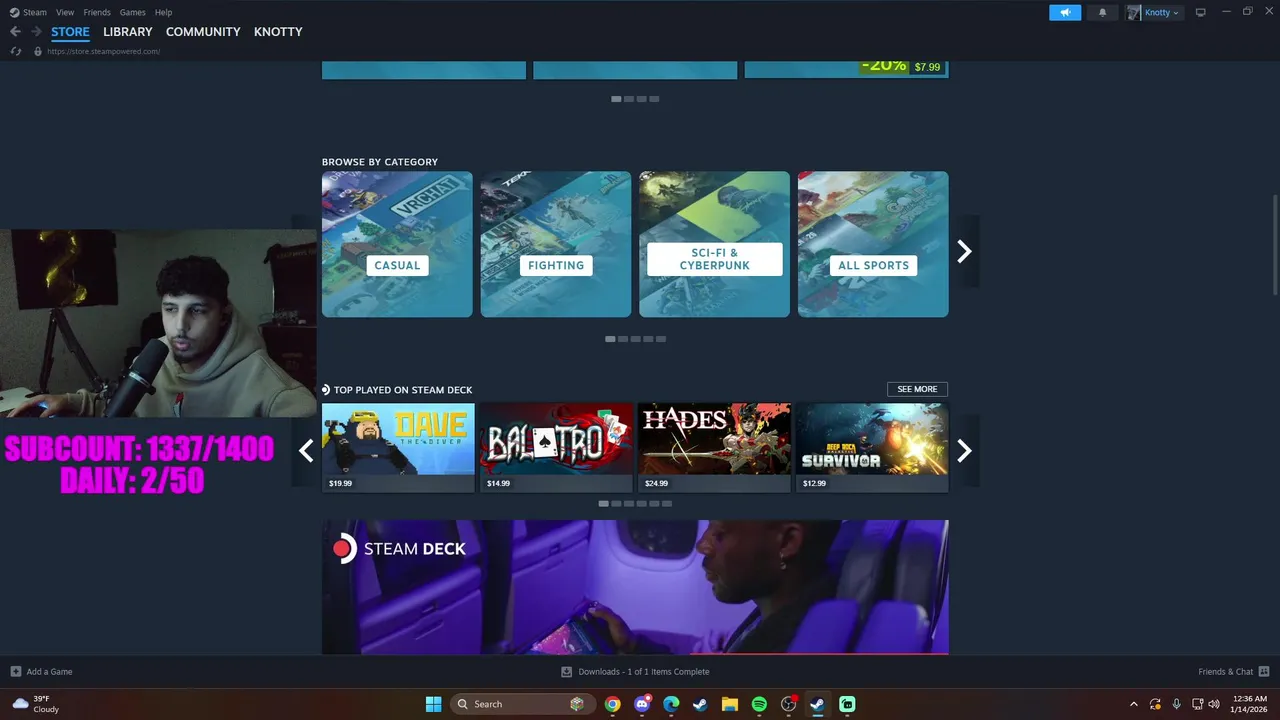The height and width of the screenshot is (720, 1280).
Task: Click SEE MORE for Top Played on Steam Deck
Action: [x=917, y=389]
